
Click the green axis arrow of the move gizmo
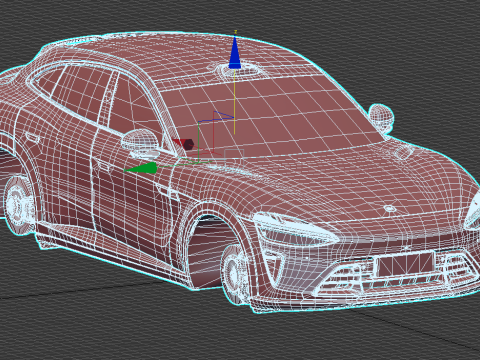click(141, 168)
